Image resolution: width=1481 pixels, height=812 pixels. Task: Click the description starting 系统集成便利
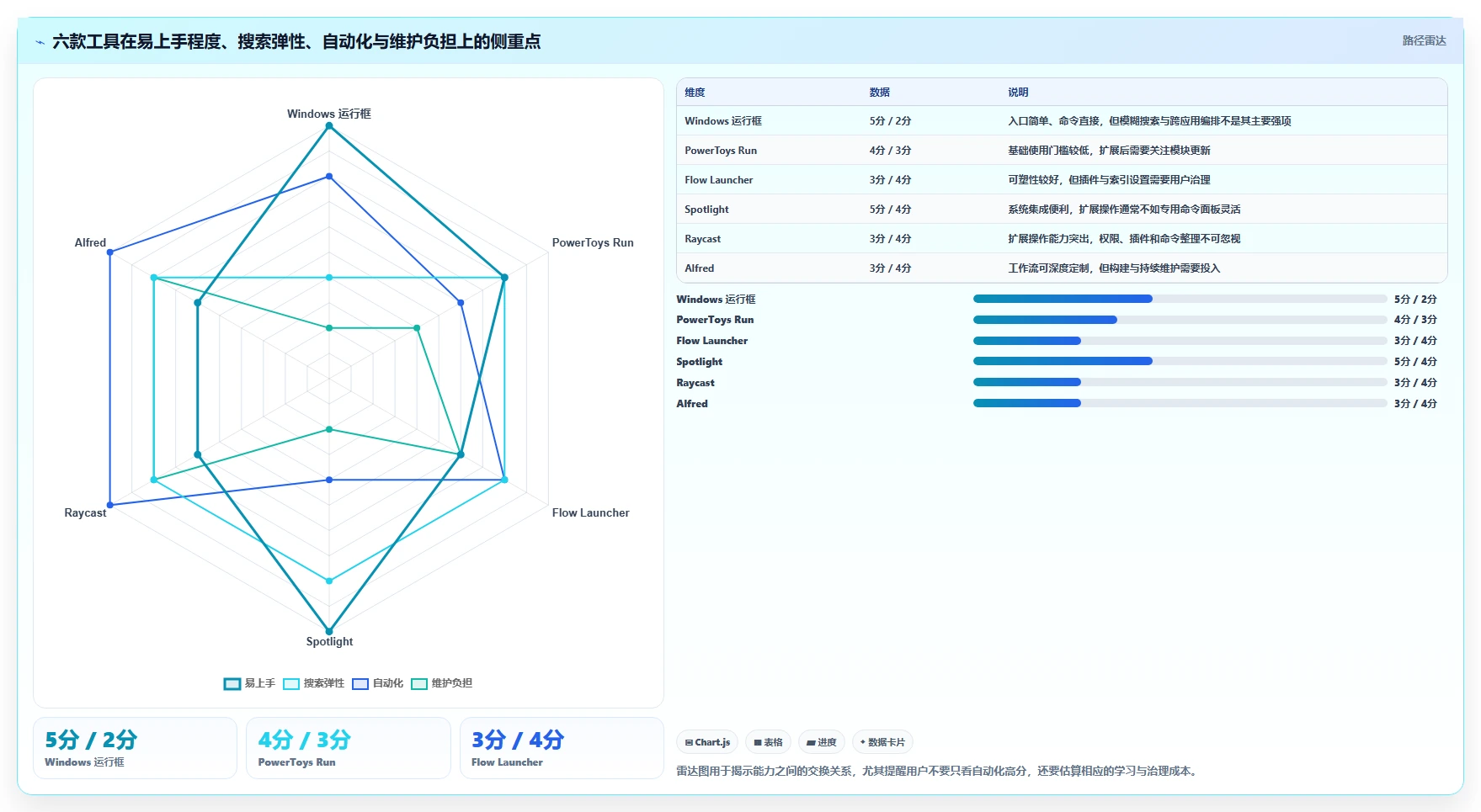(1124, 210)
